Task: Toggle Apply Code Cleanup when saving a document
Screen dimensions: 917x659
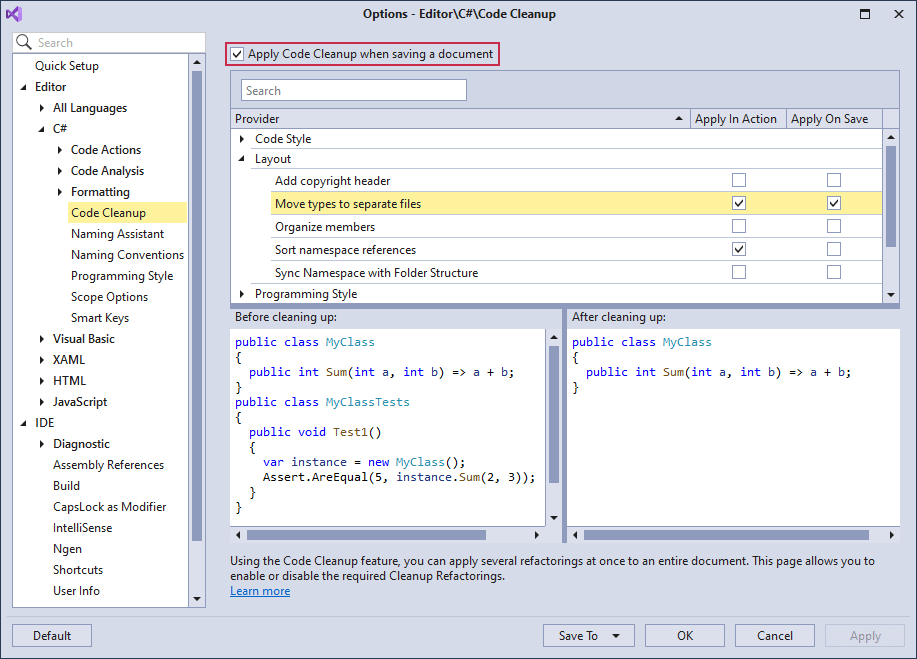Action: [x=237, y=54]
